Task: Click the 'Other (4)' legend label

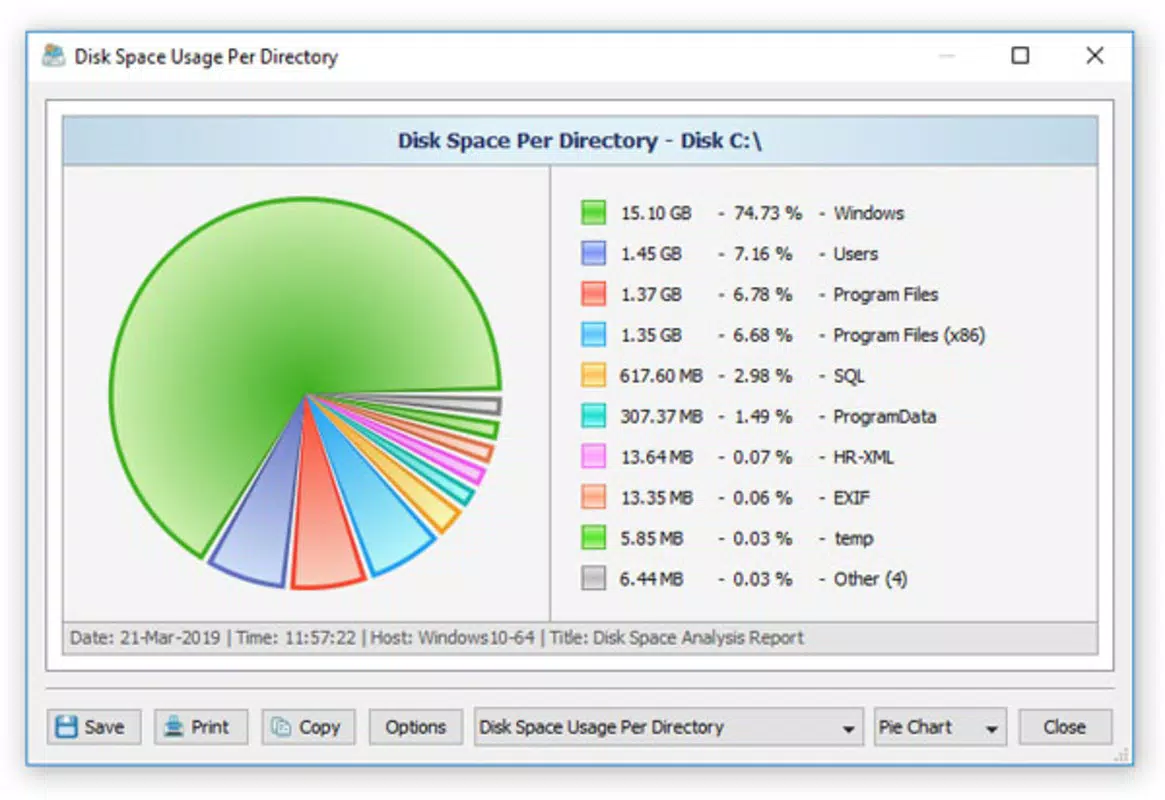Action: [870, 579]
